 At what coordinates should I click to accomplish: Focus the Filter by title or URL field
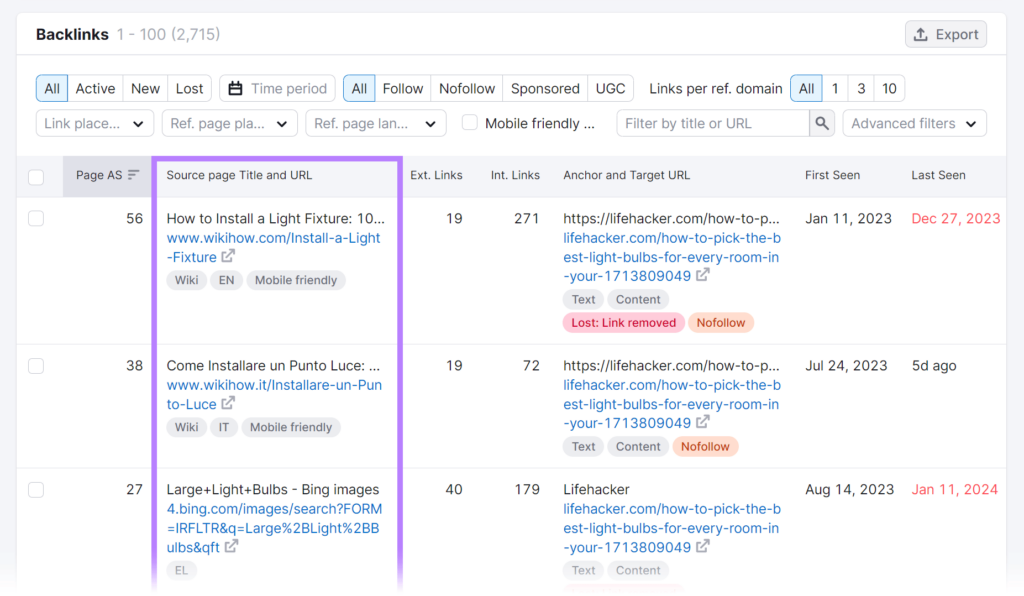point(712,123)
